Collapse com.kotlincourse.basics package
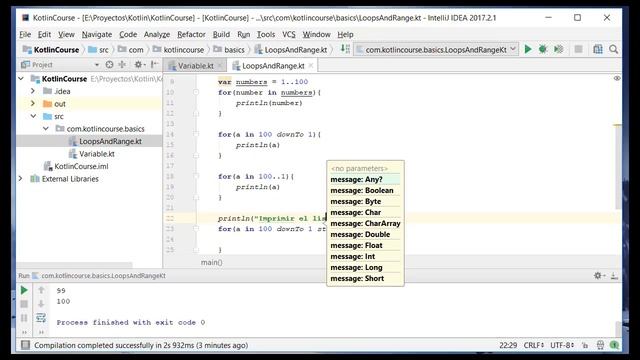Viewport: 640px width, 360px height. (x=46, y=129)
